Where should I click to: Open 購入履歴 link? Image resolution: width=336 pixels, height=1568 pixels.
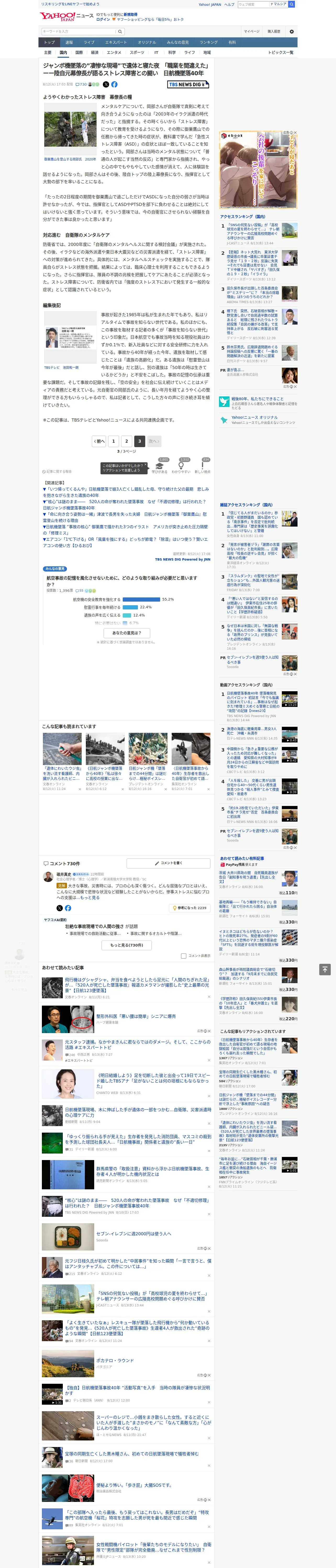(274, 32)
